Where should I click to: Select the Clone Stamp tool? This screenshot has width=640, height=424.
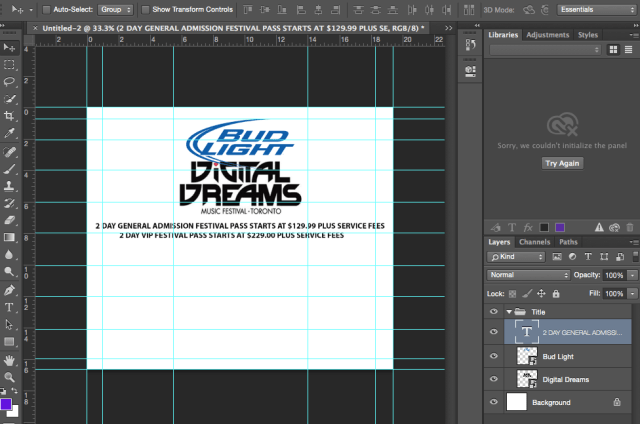9,186
